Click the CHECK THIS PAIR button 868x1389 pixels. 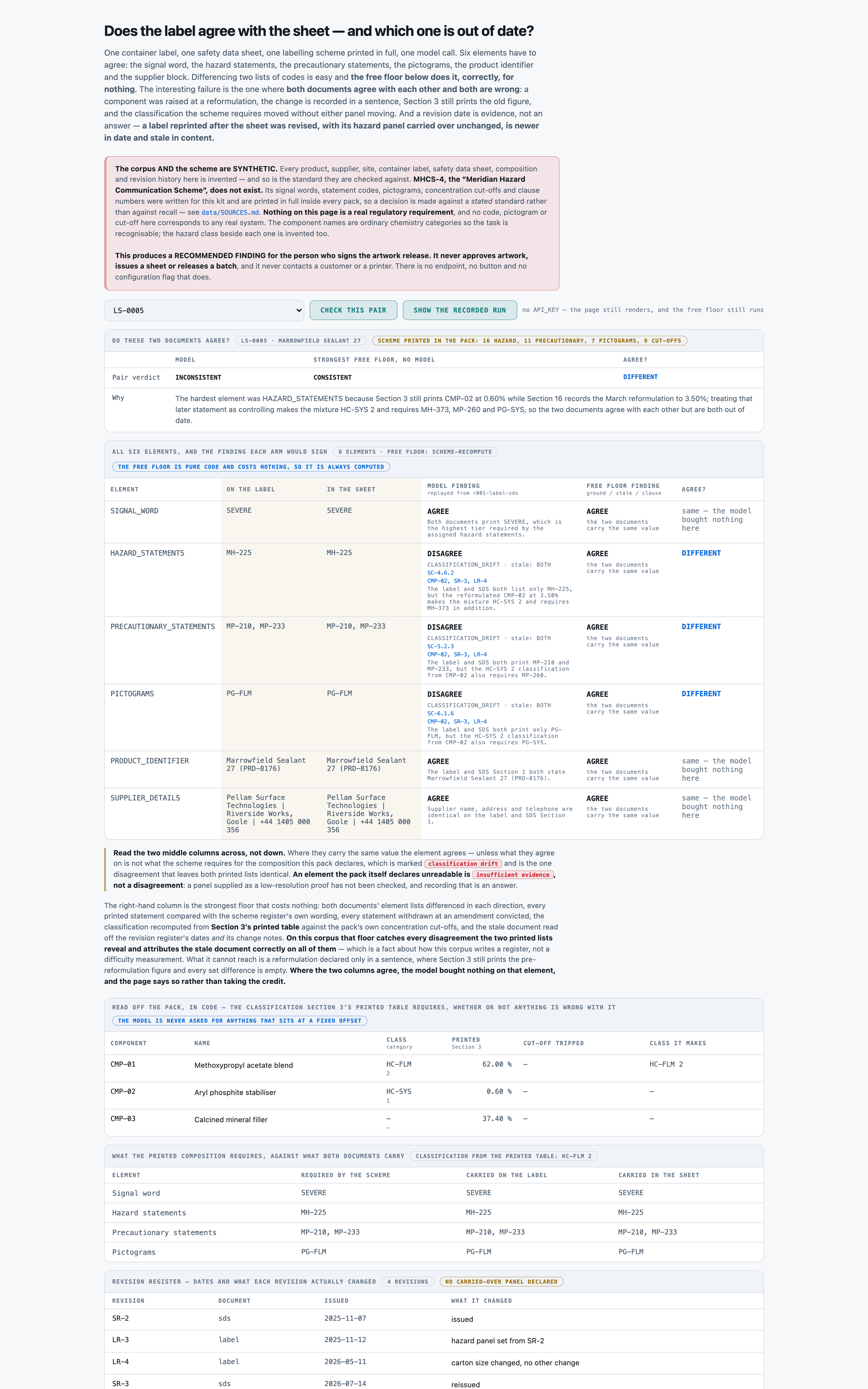pyautogui.click(x=353, y=310)
